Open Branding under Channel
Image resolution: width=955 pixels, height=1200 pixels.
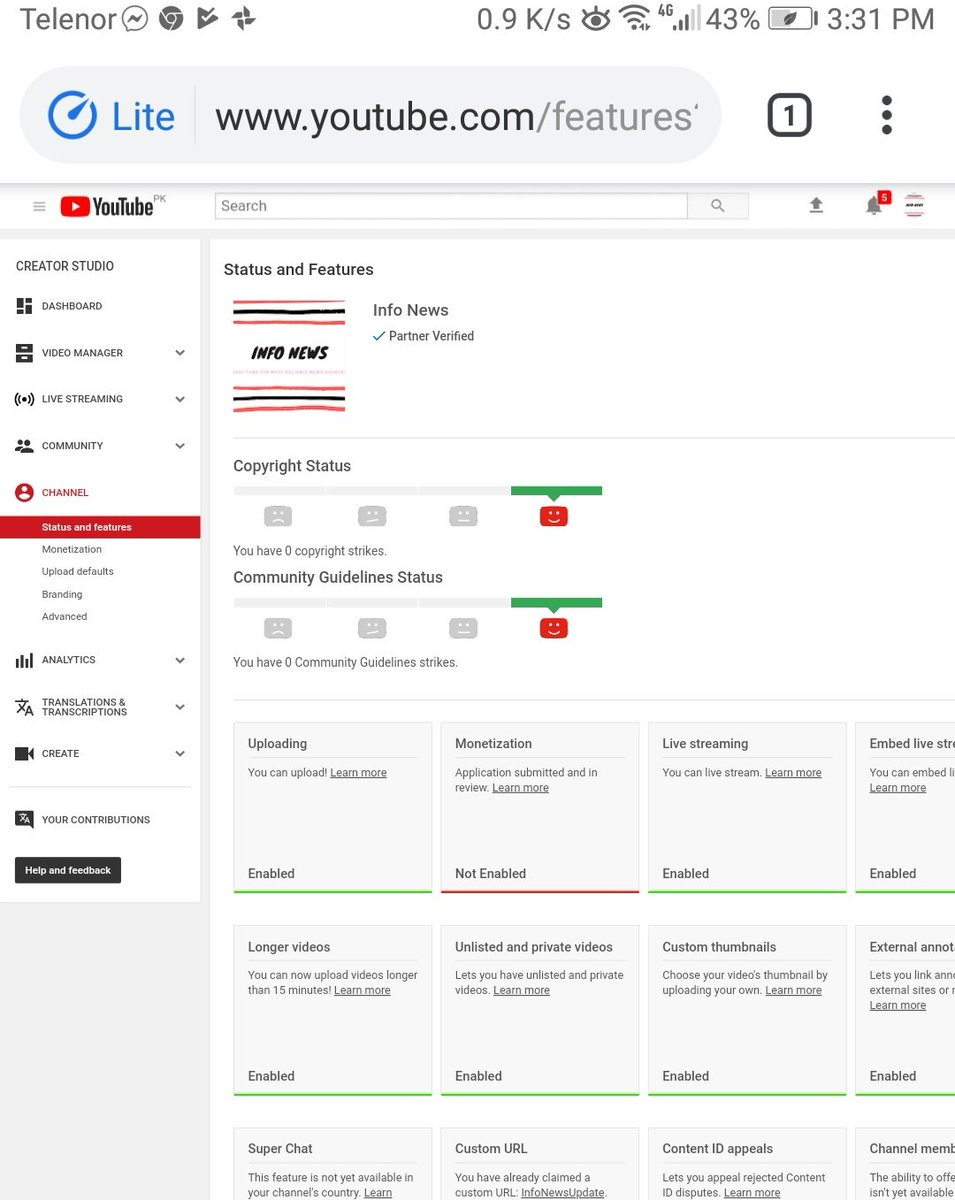pyautogui.click(x=62, y=594)
